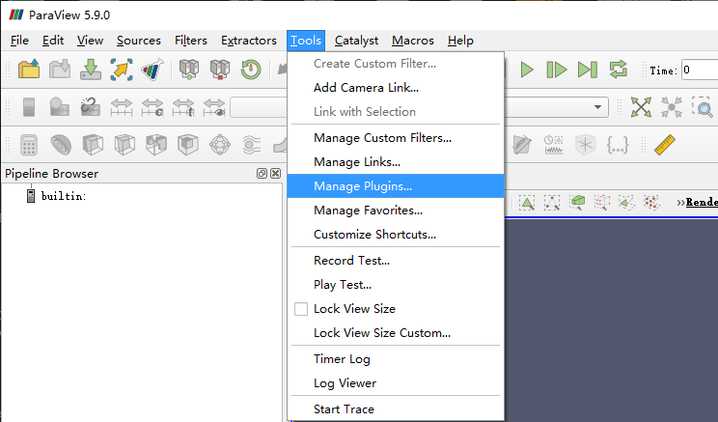Screen dimensions: 718x422
Task: Choose Play Test... menu entry
Action: click(x=396, y=285)
